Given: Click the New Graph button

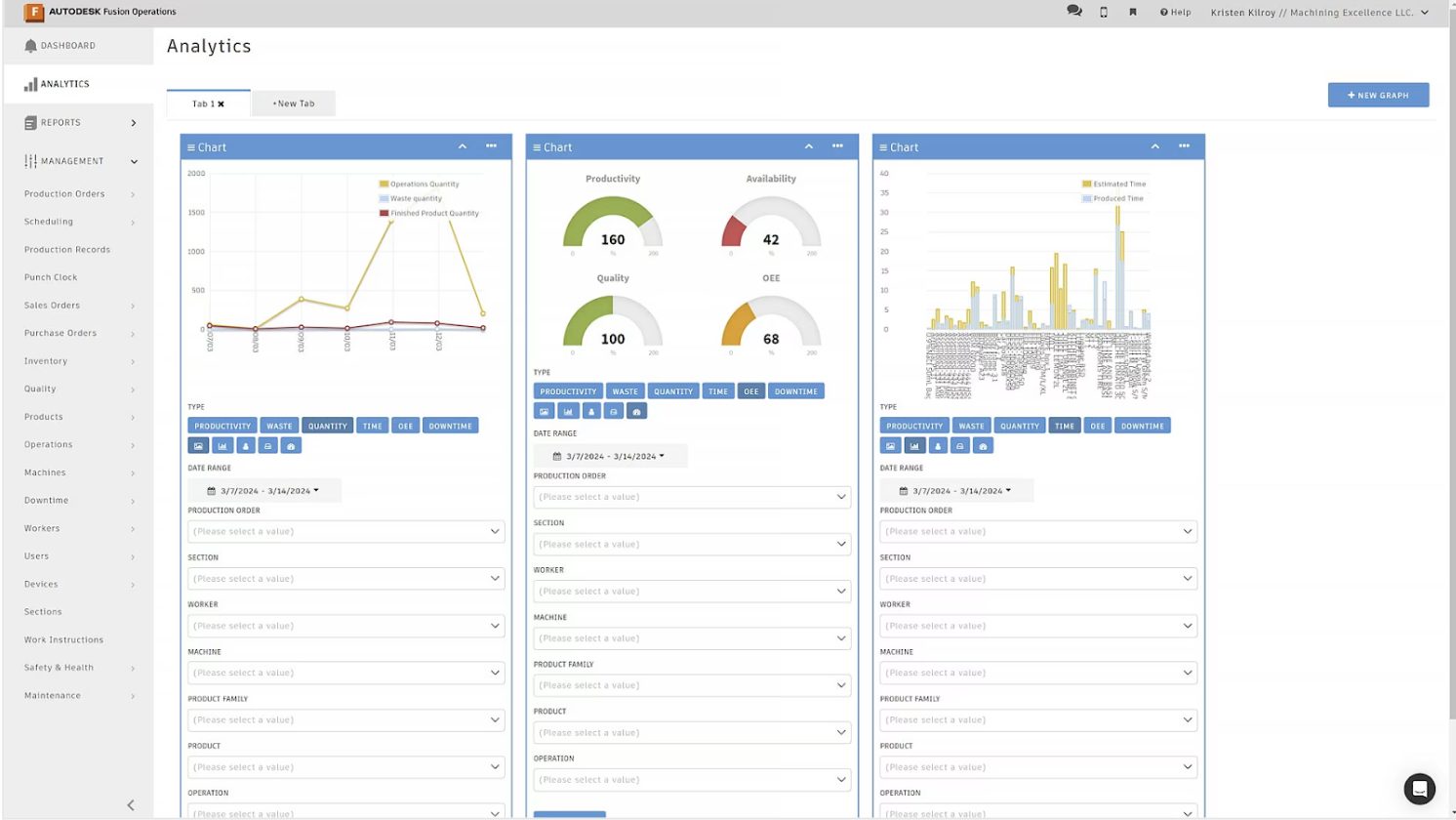Looking at the screenshot, I should point(1378,95).
